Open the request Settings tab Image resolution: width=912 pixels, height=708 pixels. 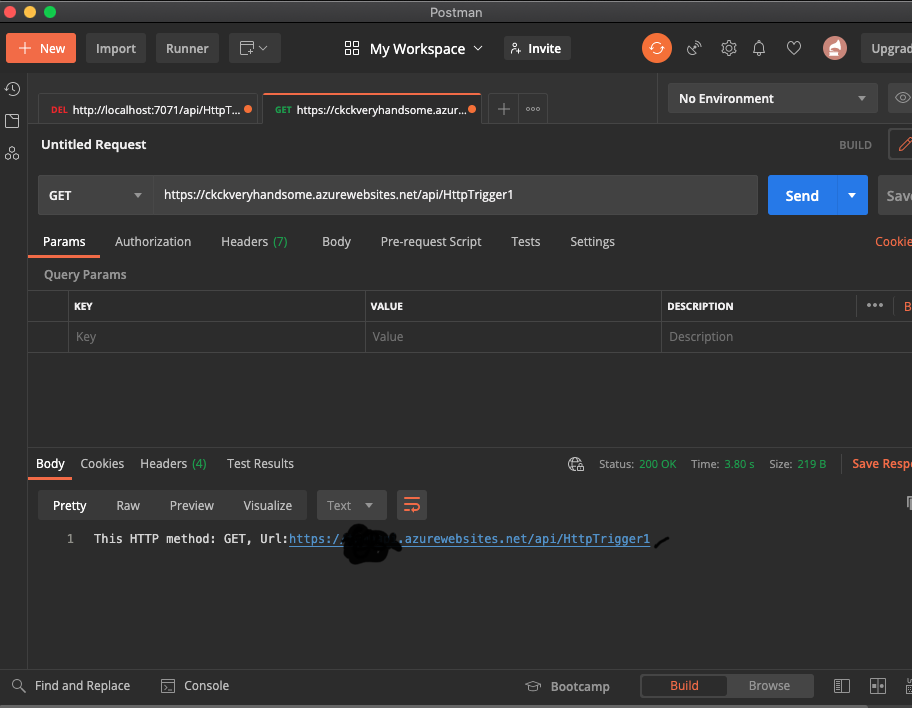[x=592, y=242]
